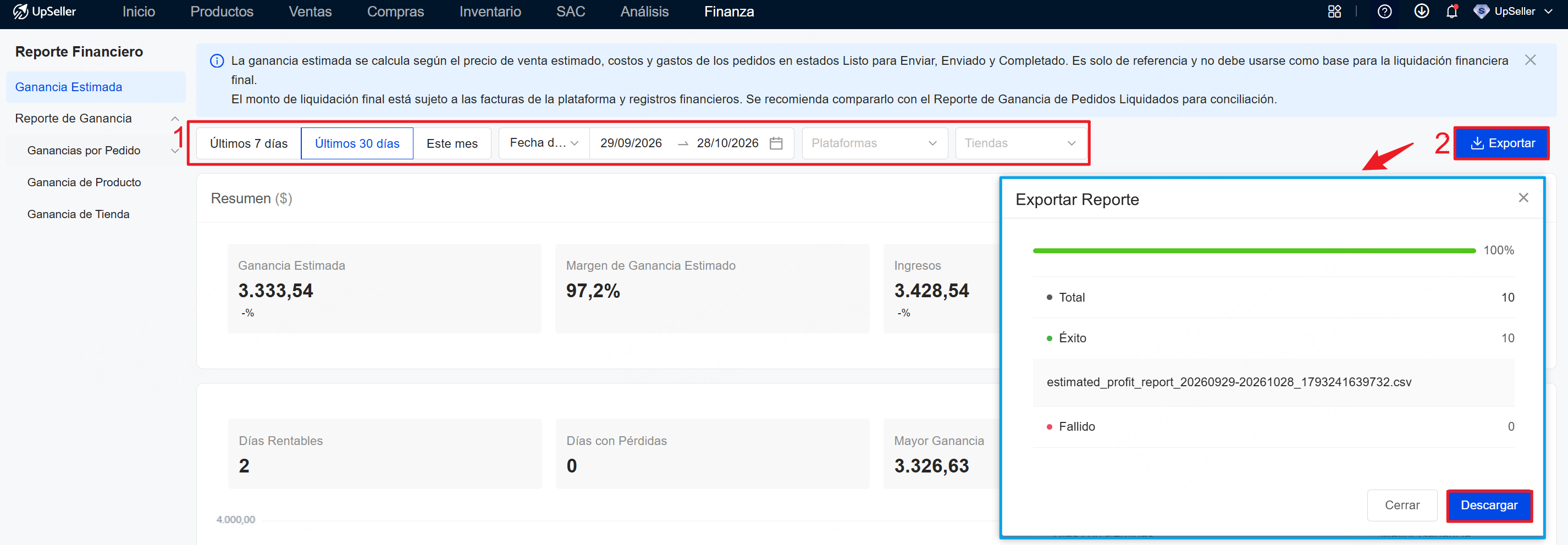
Task: Open the Ventas menu
Action: point(311,12)
